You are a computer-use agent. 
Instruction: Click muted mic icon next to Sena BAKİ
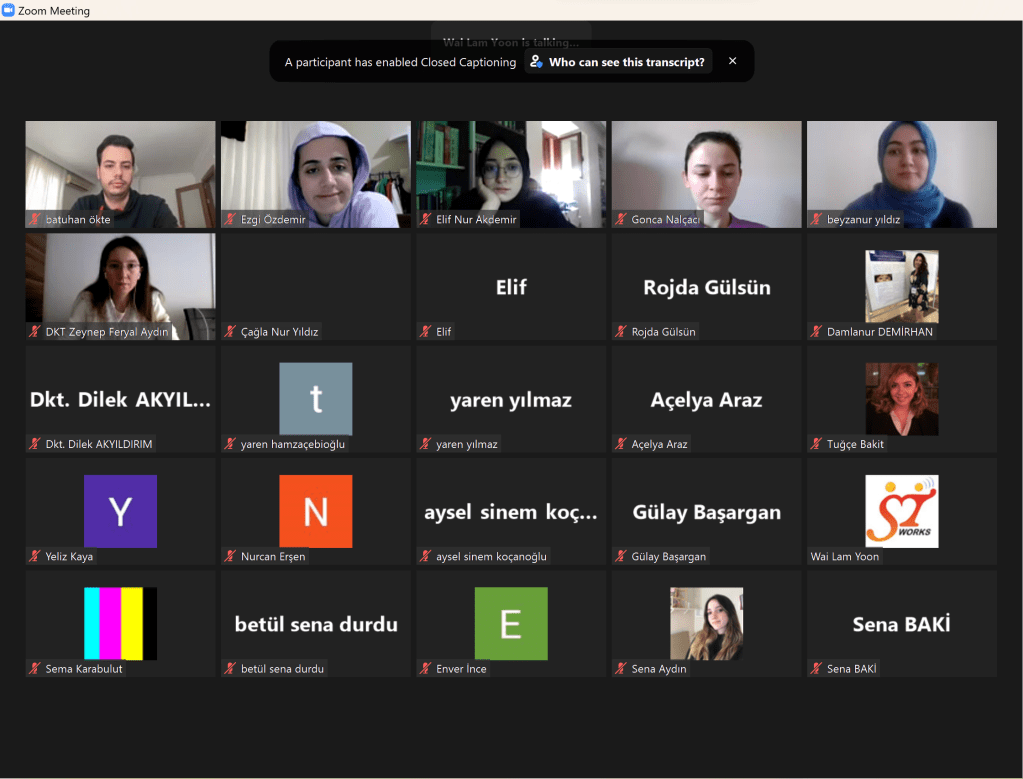tap(818, 669)
